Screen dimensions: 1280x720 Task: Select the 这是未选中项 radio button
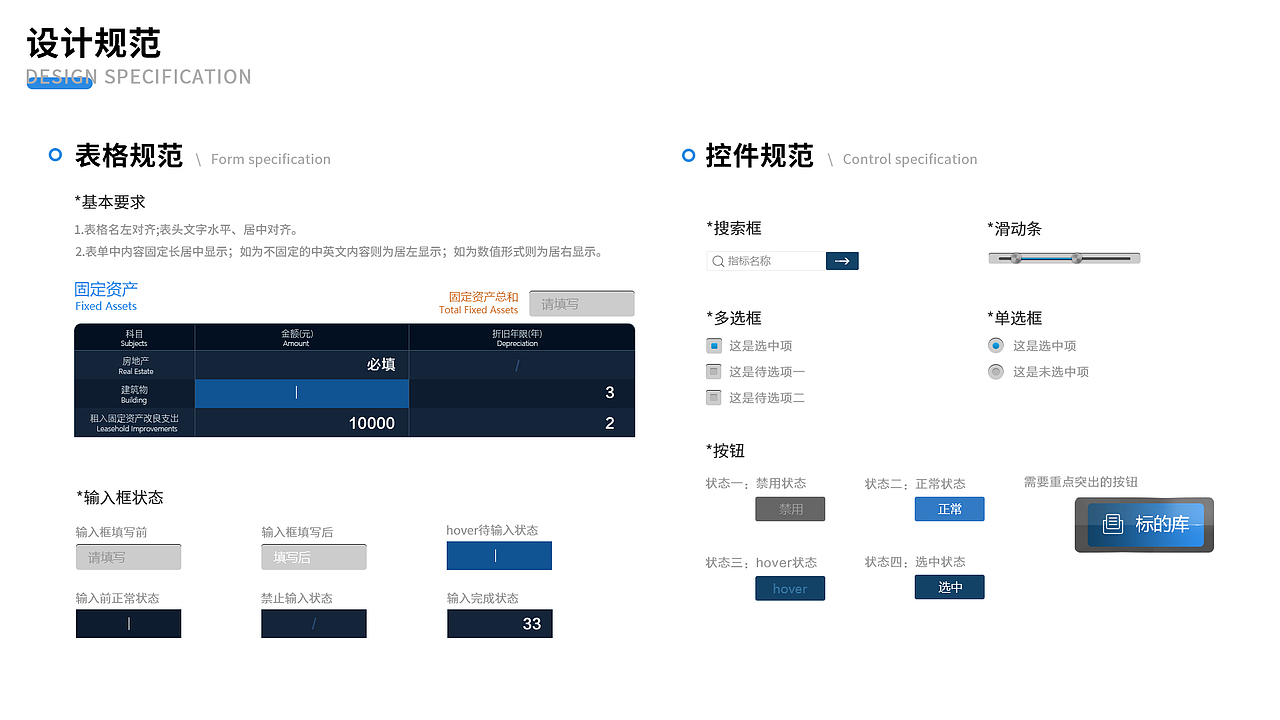point(995,371)
